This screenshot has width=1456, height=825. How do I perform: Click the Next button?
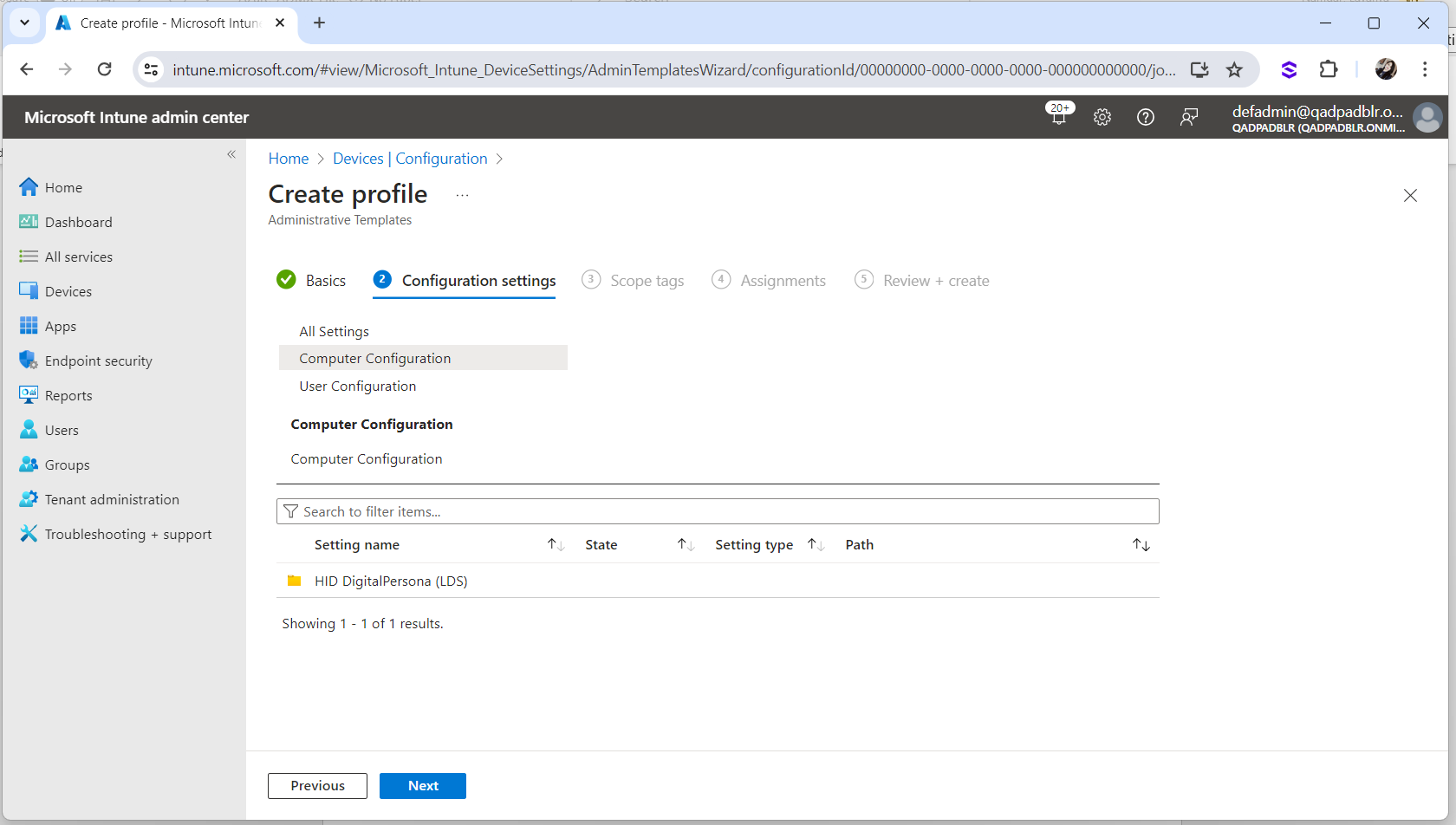(x=423, y=785)
